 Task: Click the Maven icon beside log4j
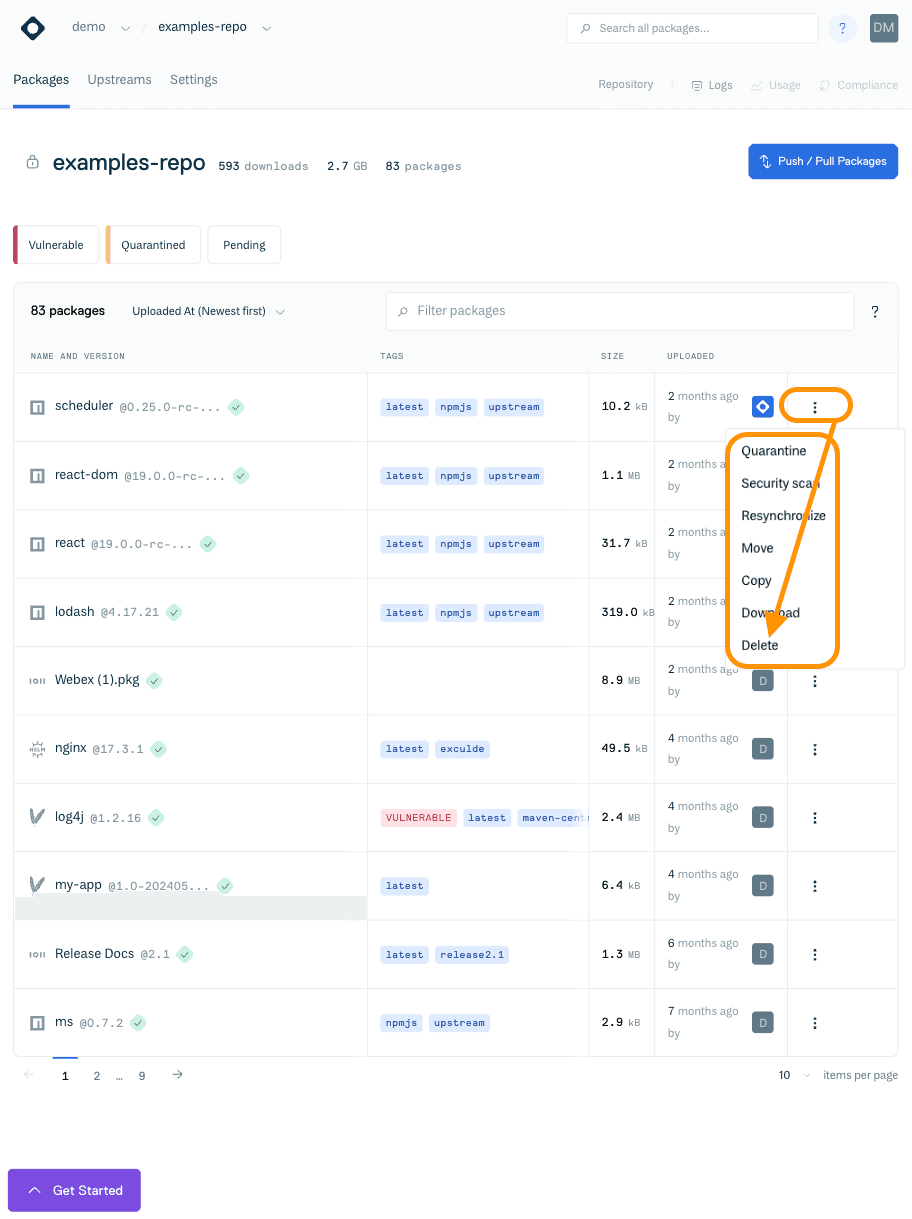pyautogui.click(x=37, y=817)
